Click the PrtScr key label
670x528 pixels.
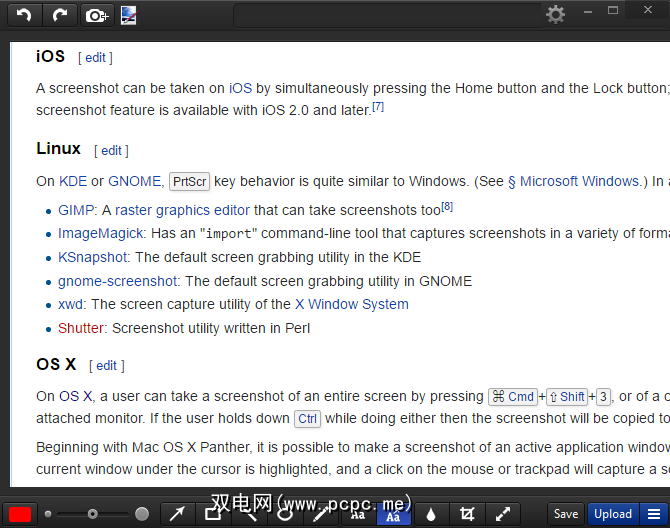(190, 182)
